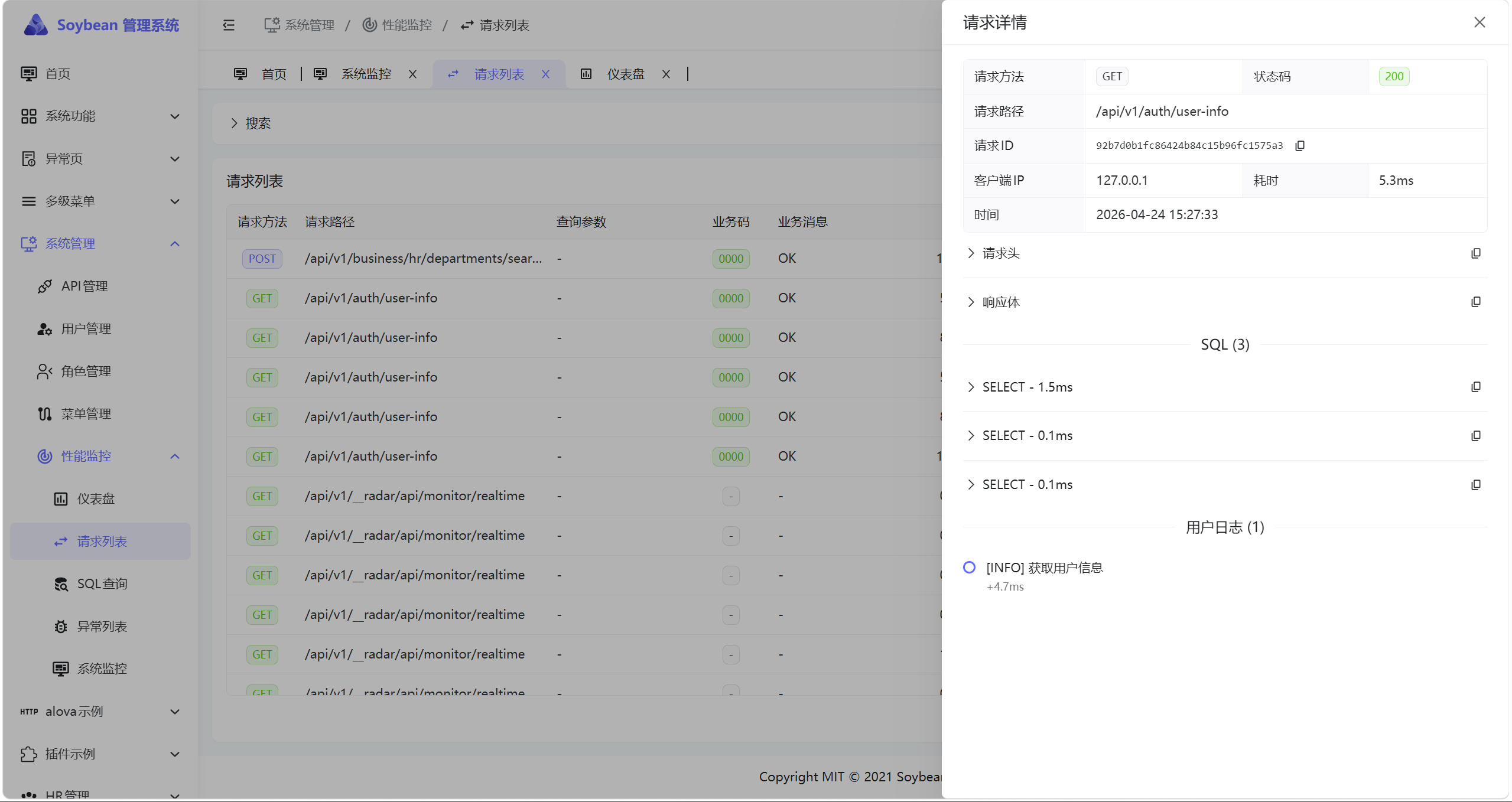Switch to the 系统监控 tab

tap(366, 74)
